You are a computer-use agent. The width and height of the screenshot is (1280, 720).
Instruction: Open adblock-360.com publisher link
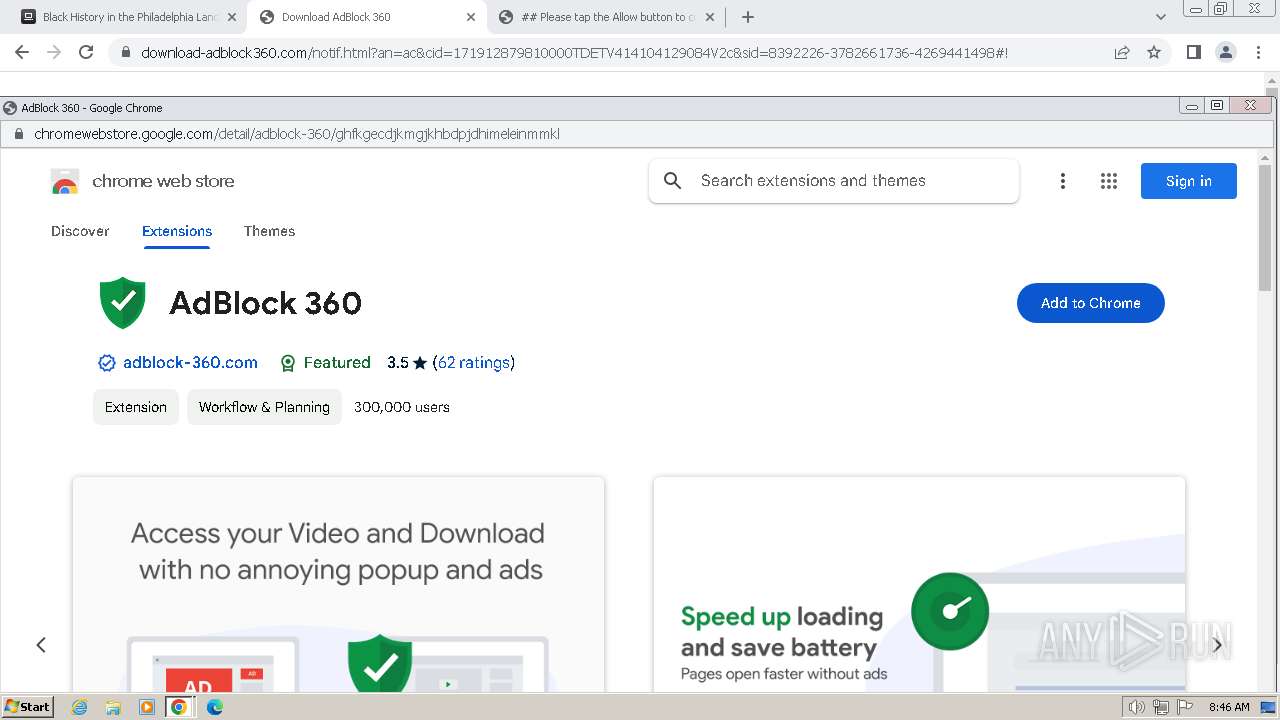190,363
